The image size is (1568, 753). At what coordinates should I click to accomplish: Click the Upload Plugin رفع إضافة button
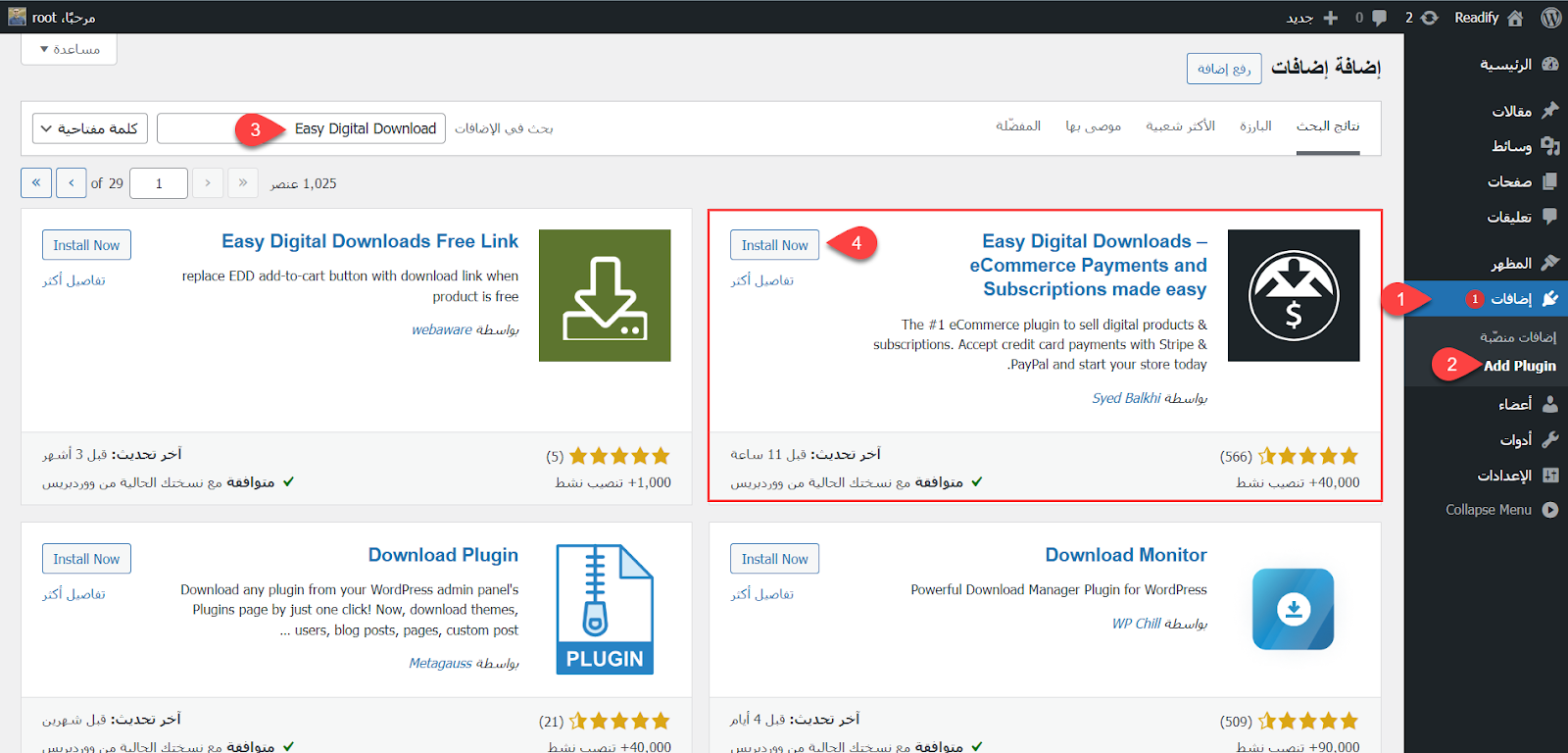1224,69
